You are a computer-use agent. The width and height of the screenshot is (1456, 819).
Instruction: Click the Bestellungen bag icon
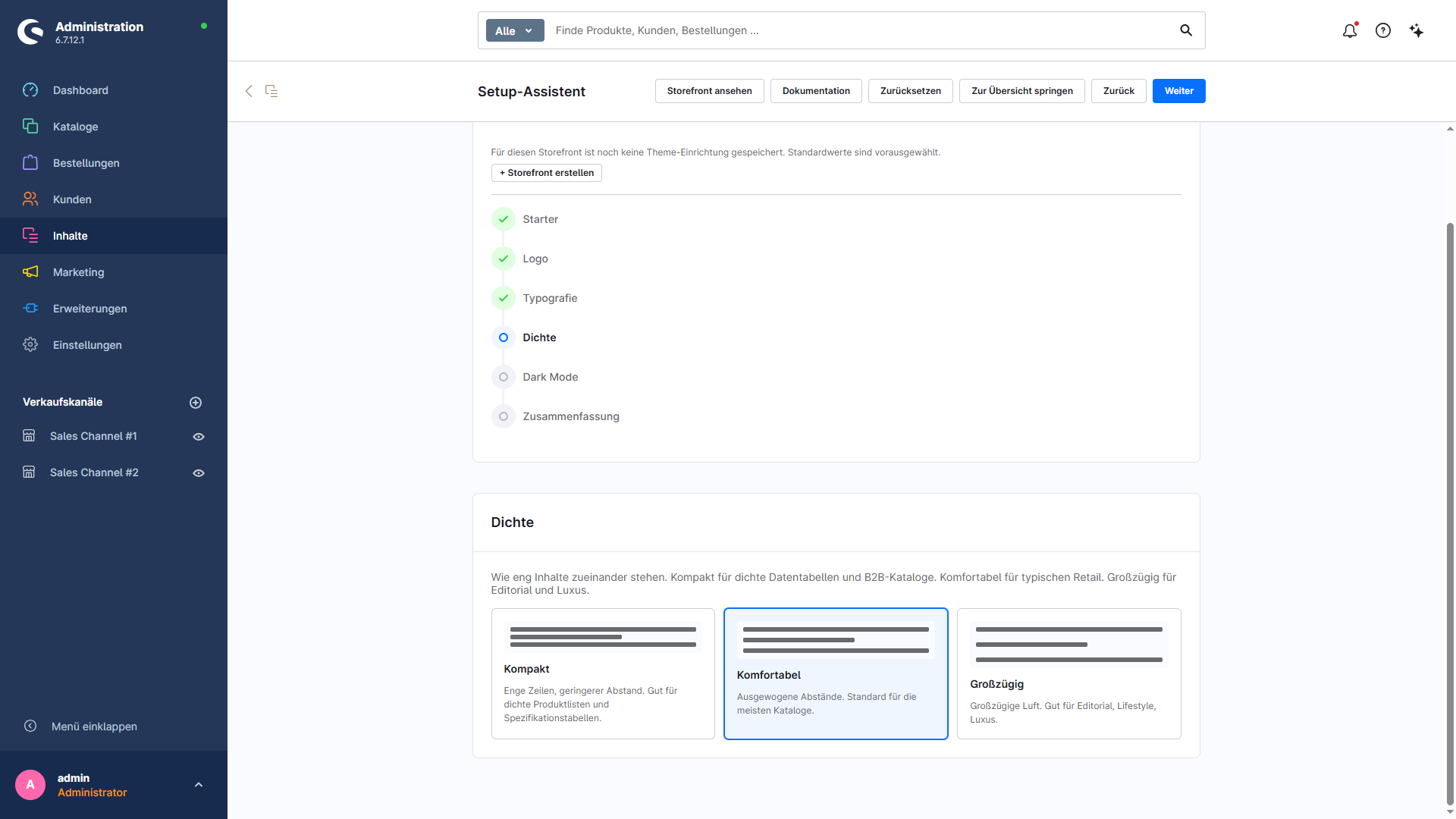30,163
